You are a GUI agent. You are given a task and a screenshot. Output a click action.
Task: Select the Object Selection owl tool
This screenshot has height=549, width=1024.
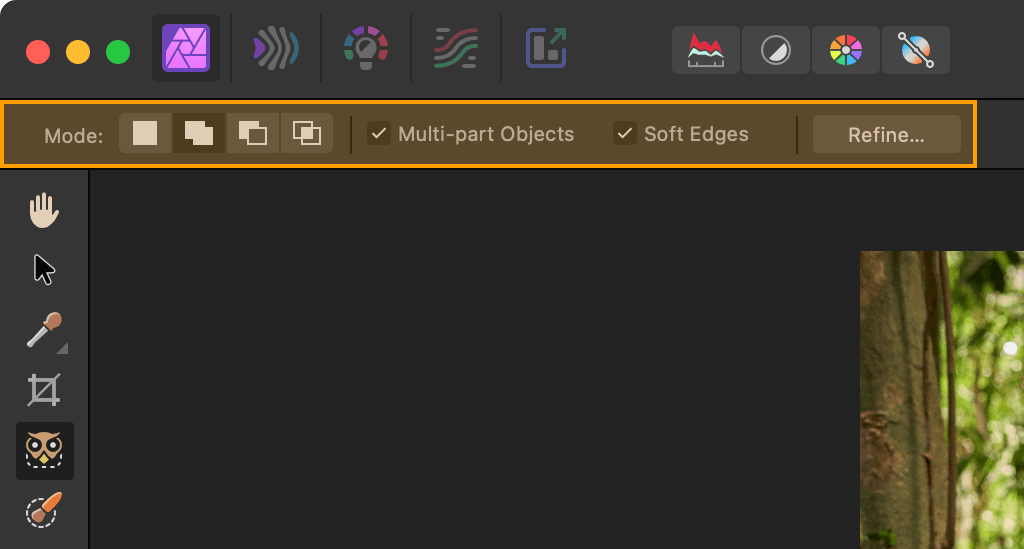coord(44,450)
